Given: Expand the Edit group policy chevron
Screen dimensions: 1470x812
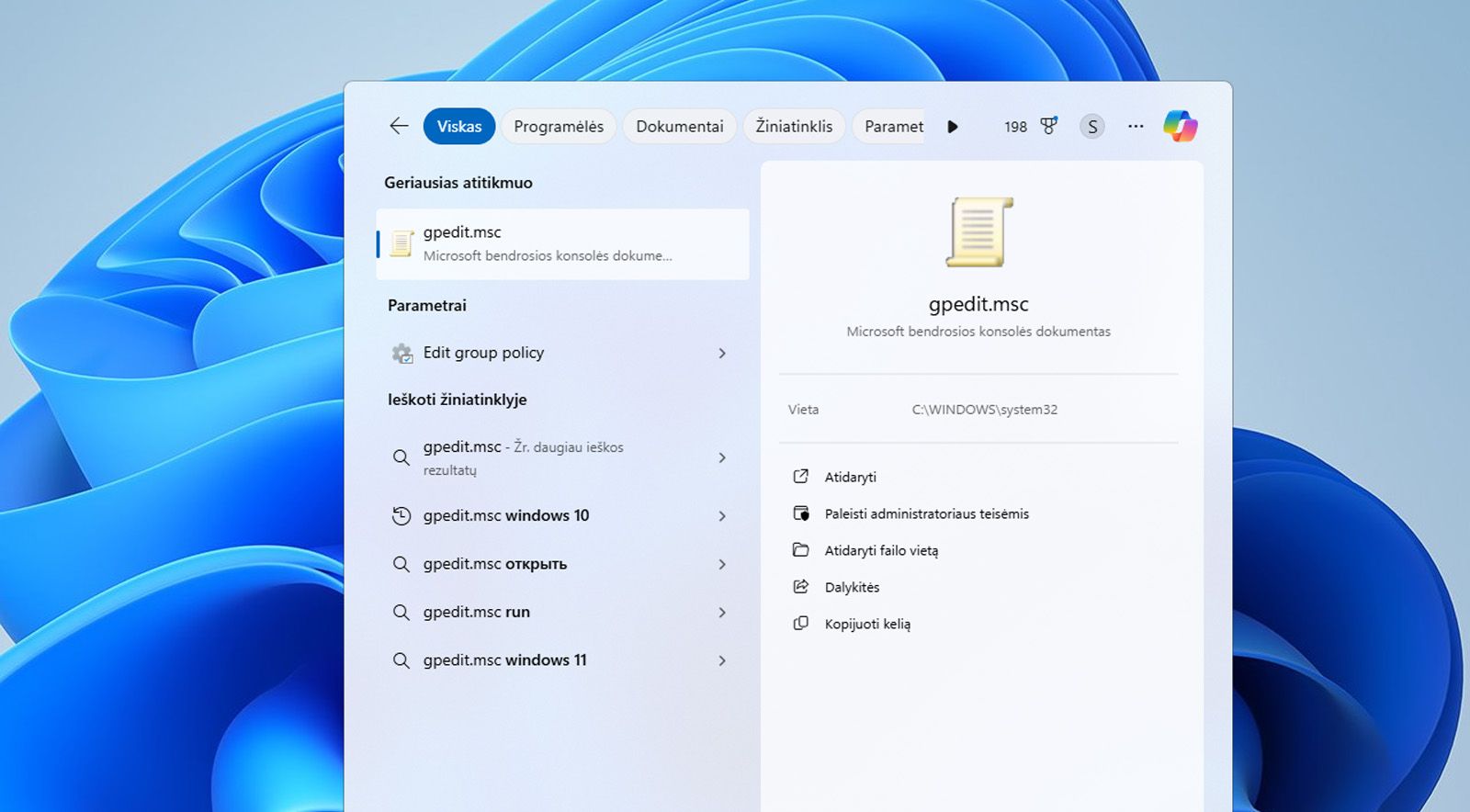Looking at the screenshot, I should (x=722, y=354).
